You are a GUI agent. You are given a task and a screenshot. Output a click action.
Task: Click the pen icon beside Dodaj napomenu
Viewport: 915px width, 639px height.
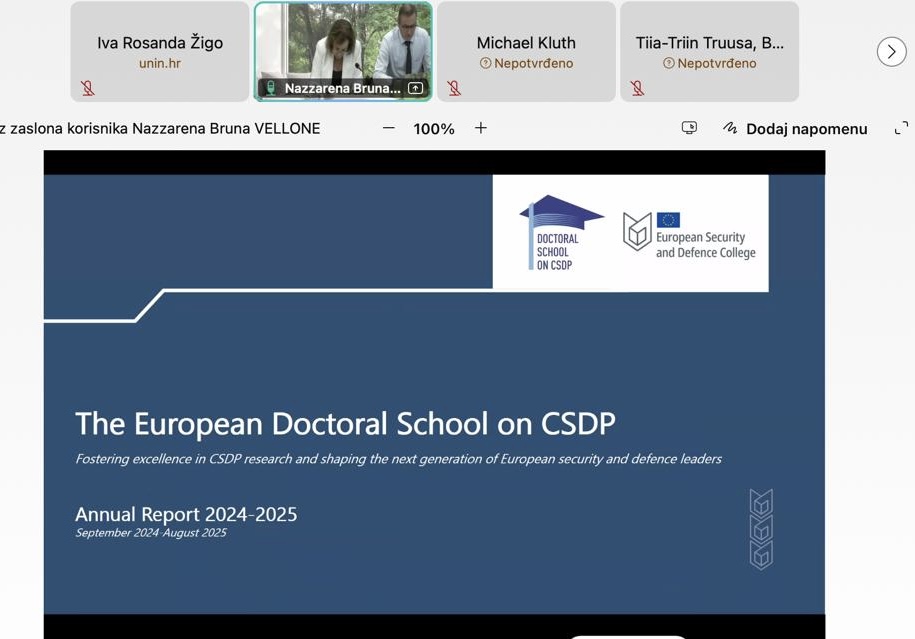point(729,127)
